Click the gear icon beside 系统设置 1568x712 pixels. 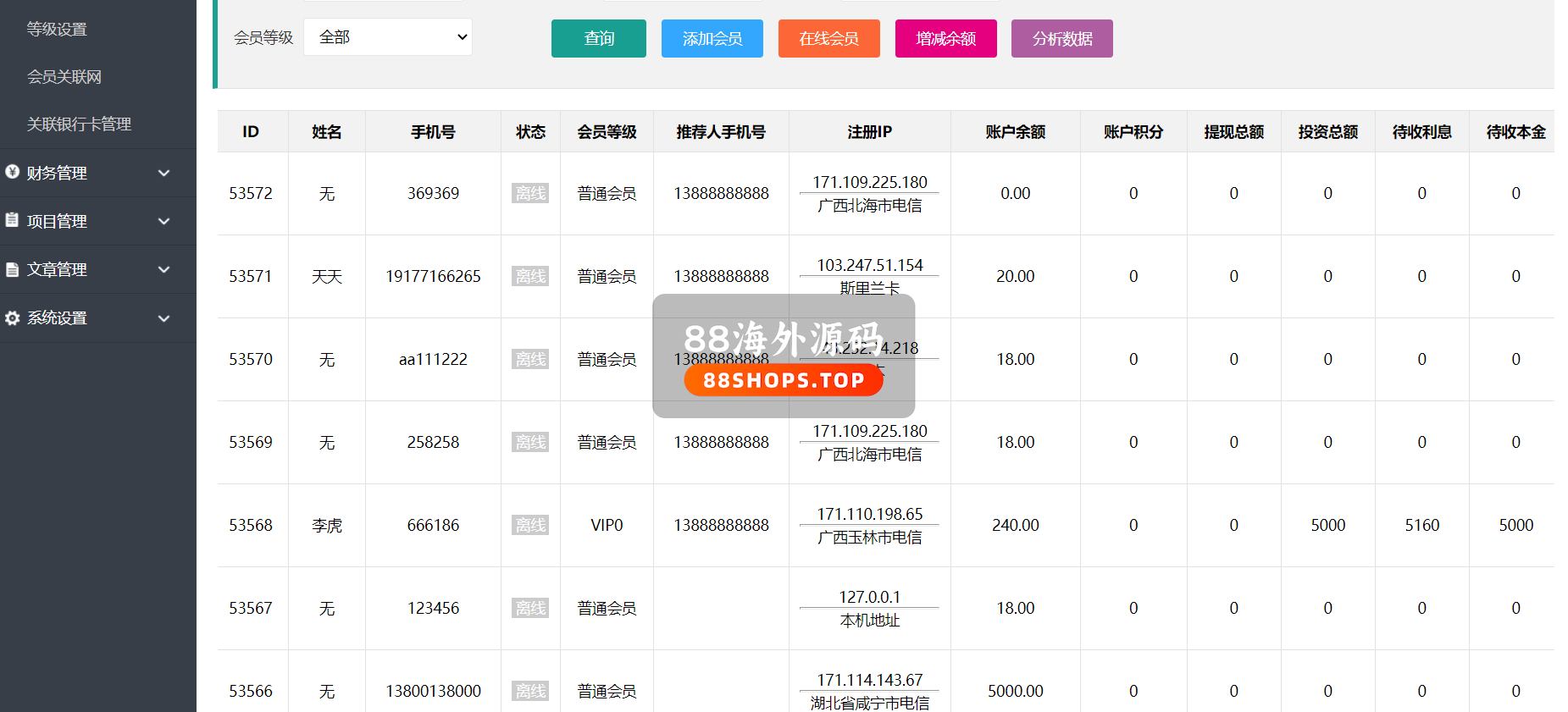click(x=12, y=318)
